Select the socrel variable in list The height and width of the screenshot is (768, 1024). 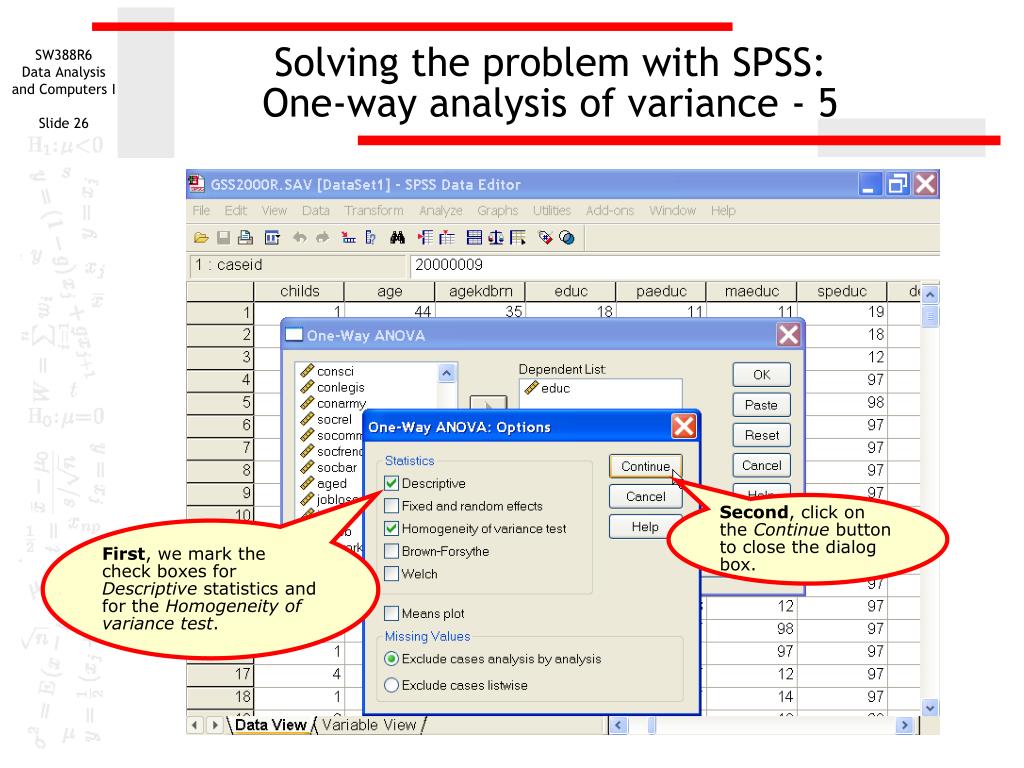334,419
